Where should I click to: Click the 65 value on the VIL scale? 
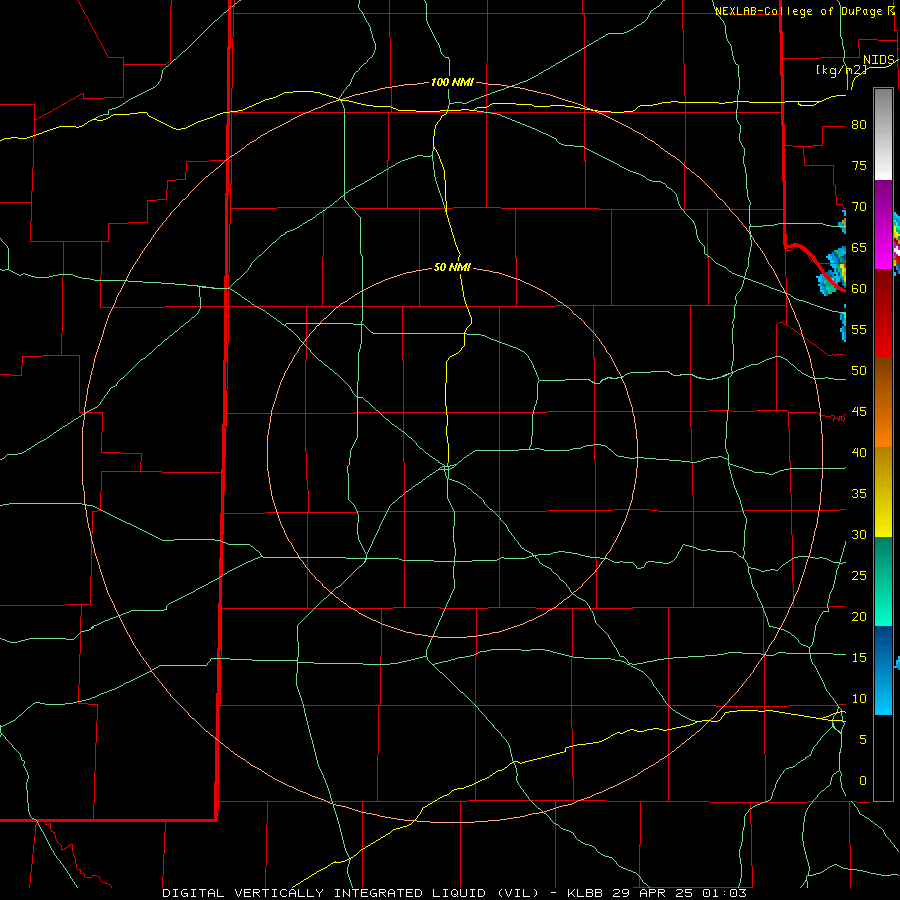(x=859, y=248)
